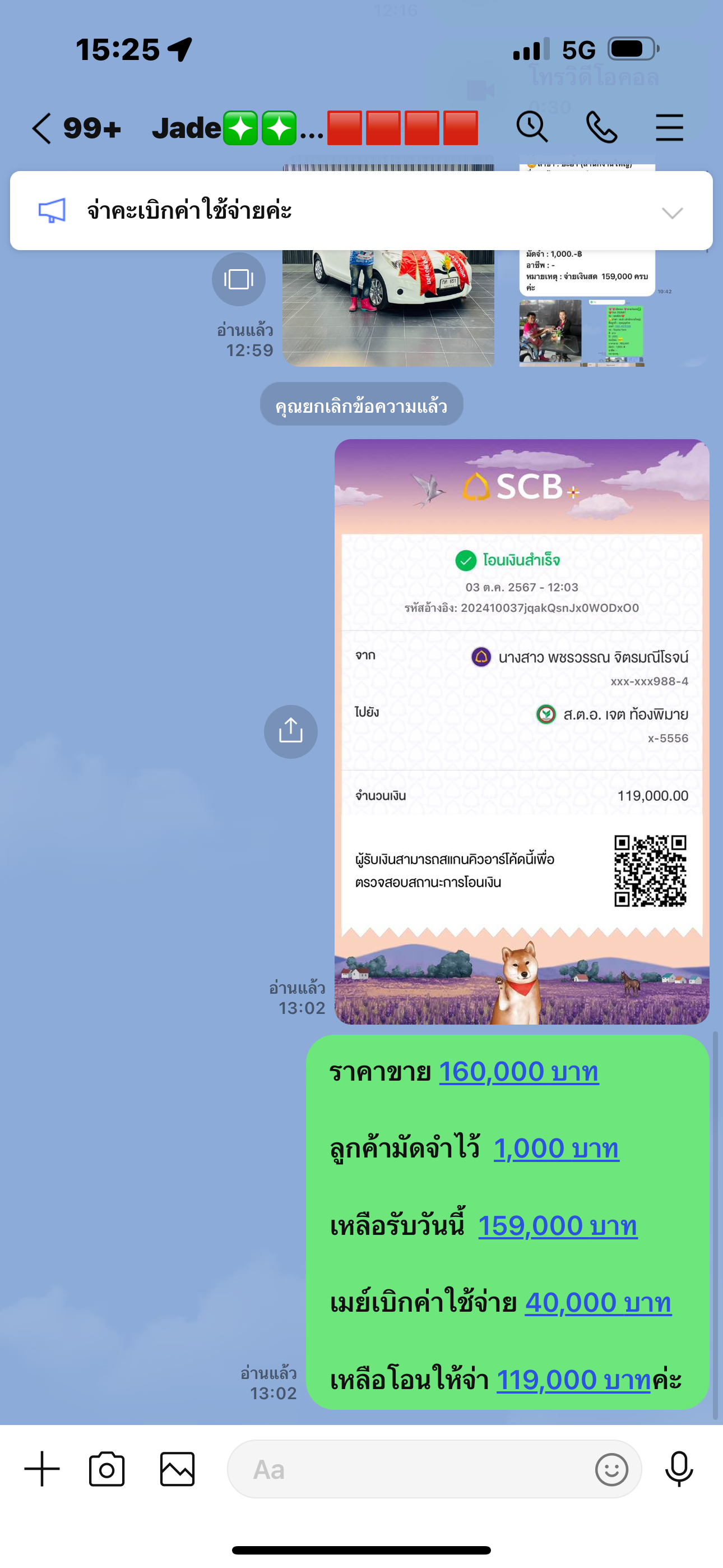Open the plus attachment menu
Viewport: 723px width, 1568px height.
tap(42, 1469)
